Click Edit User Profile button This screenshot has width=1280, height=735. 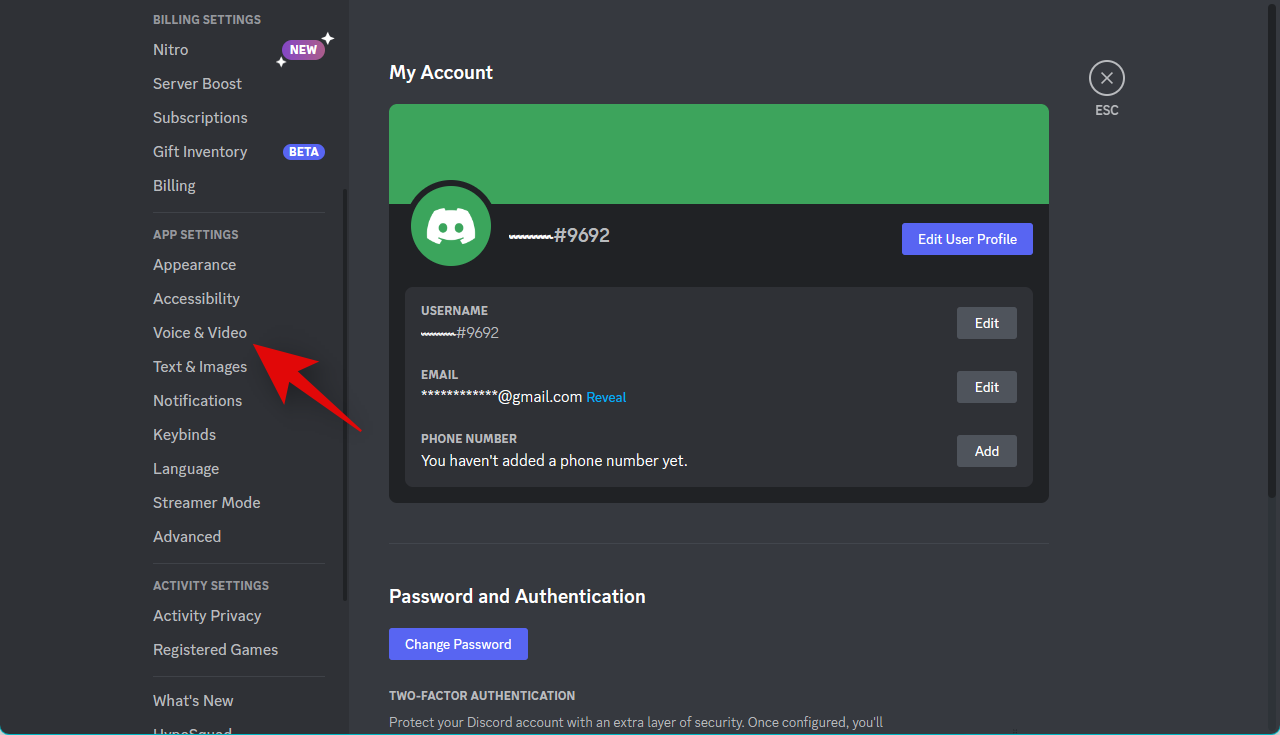967,239
